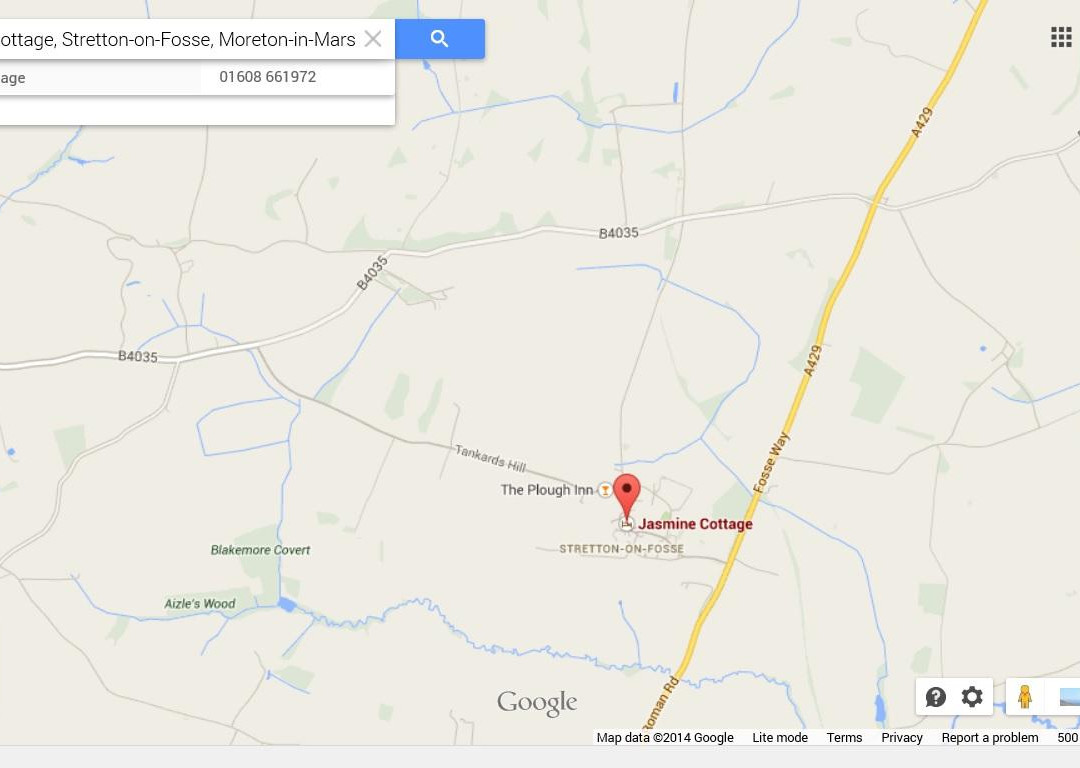Screen dimensions: 1080x768
Task: Open the Privacy link
Action: tap(902, 738)
